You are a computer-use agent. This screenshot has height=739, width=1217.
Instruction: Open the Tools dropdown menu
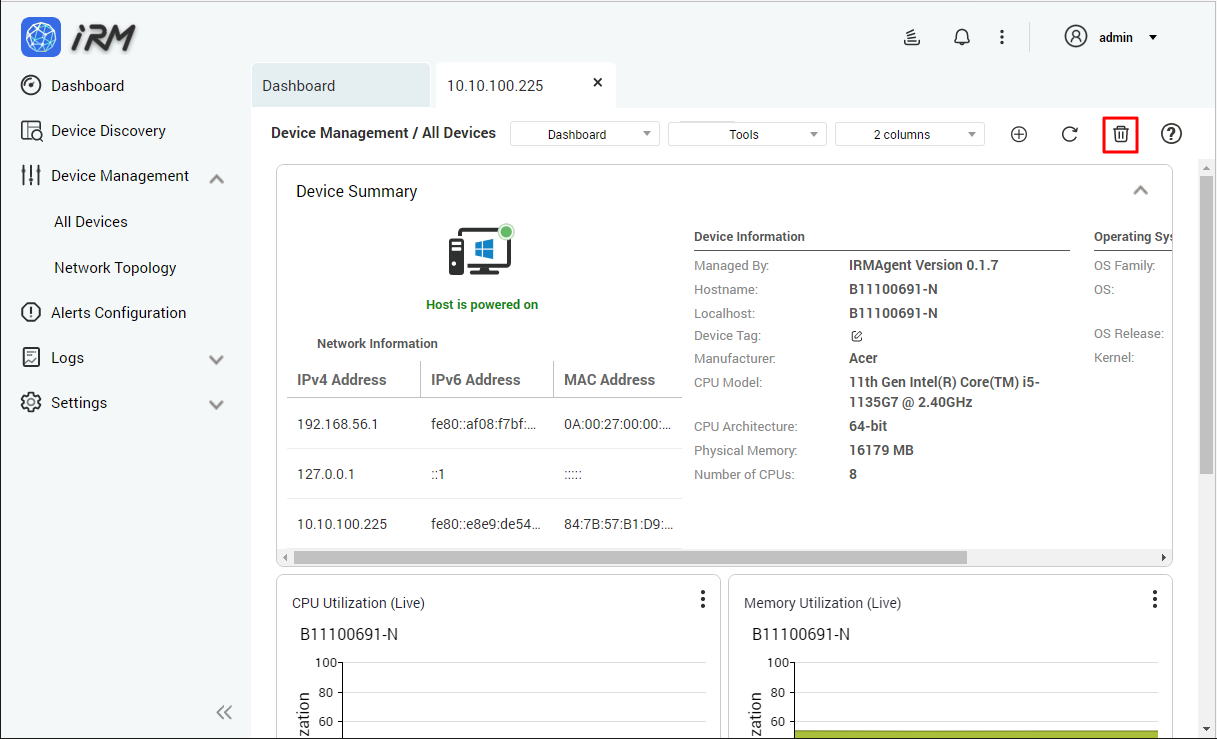click(x=746, y=133)
